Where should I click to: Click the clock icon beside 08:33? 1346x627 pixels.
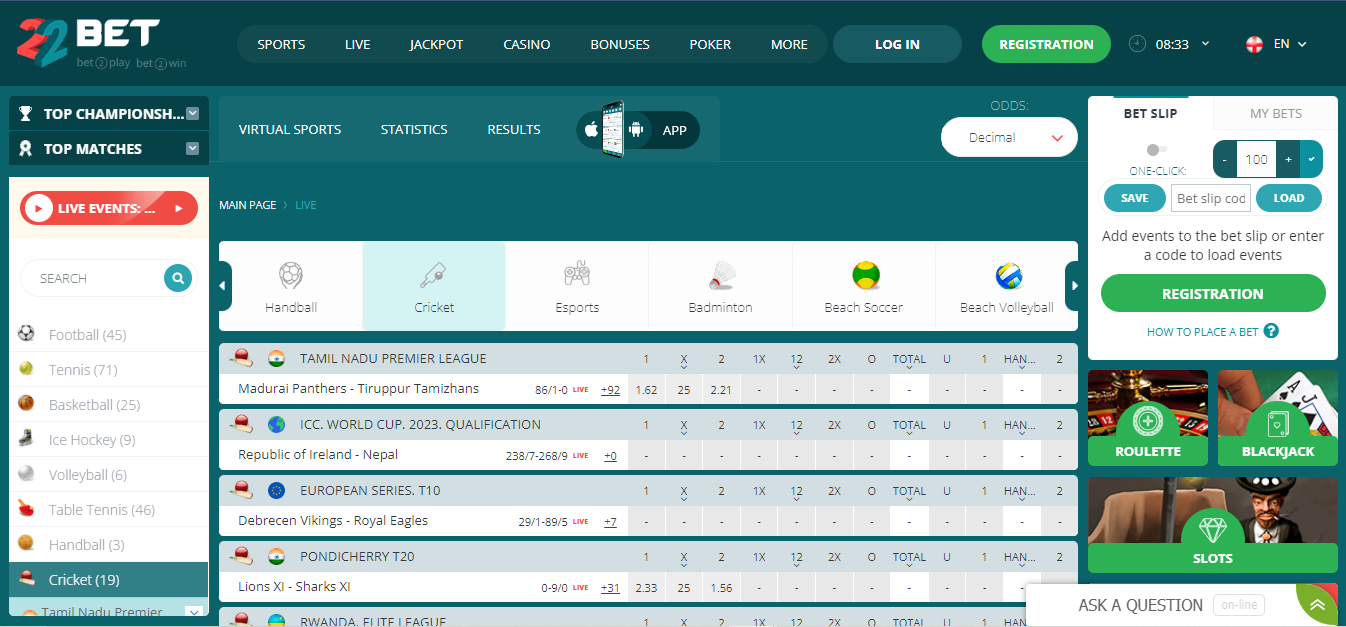(x=1137, y=44)
